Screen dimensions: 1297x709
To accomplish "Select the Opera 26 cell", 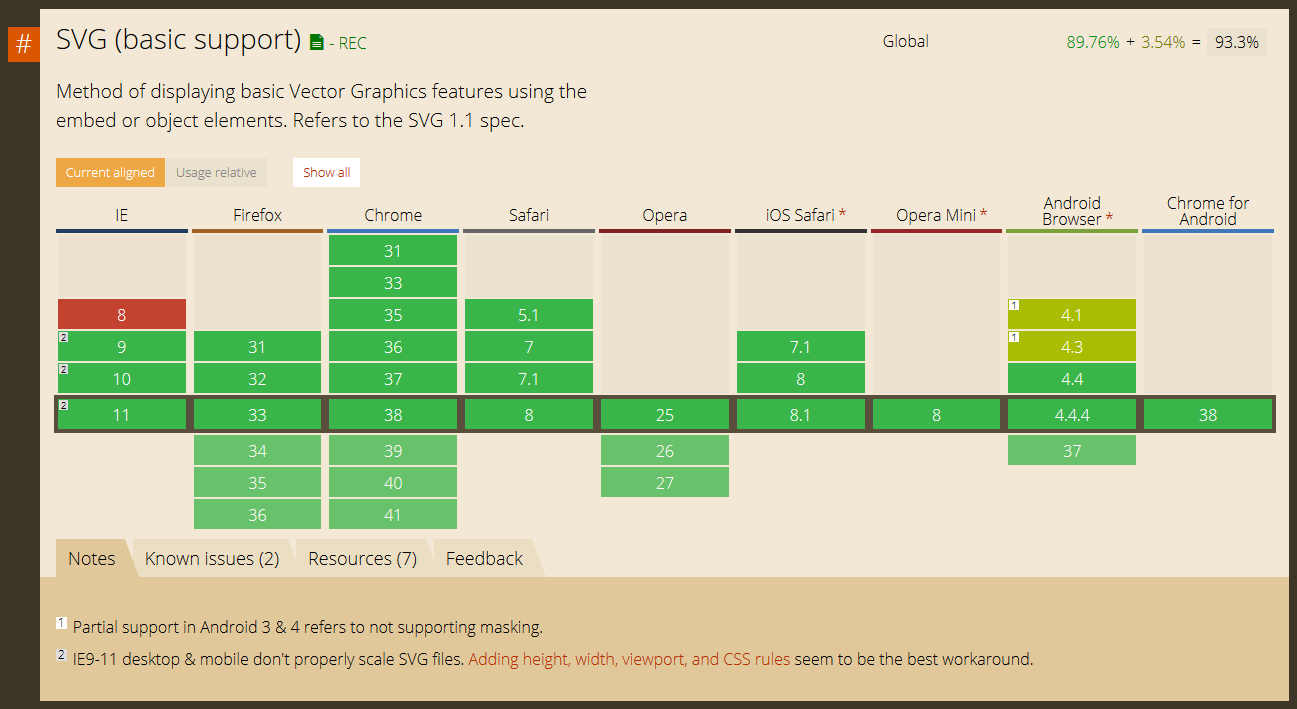I will [x=665, y=450].
